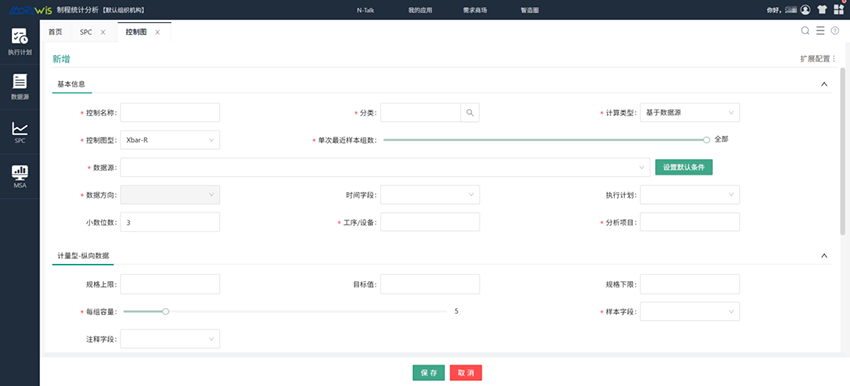Click the 基本信息 section heading

coord(72,84)
